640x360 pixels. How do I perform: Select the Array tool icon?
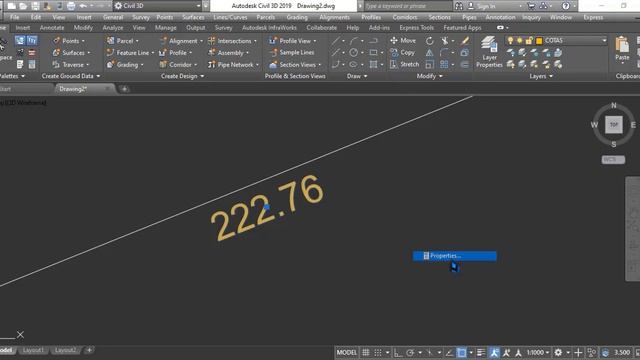pos(444,64)
